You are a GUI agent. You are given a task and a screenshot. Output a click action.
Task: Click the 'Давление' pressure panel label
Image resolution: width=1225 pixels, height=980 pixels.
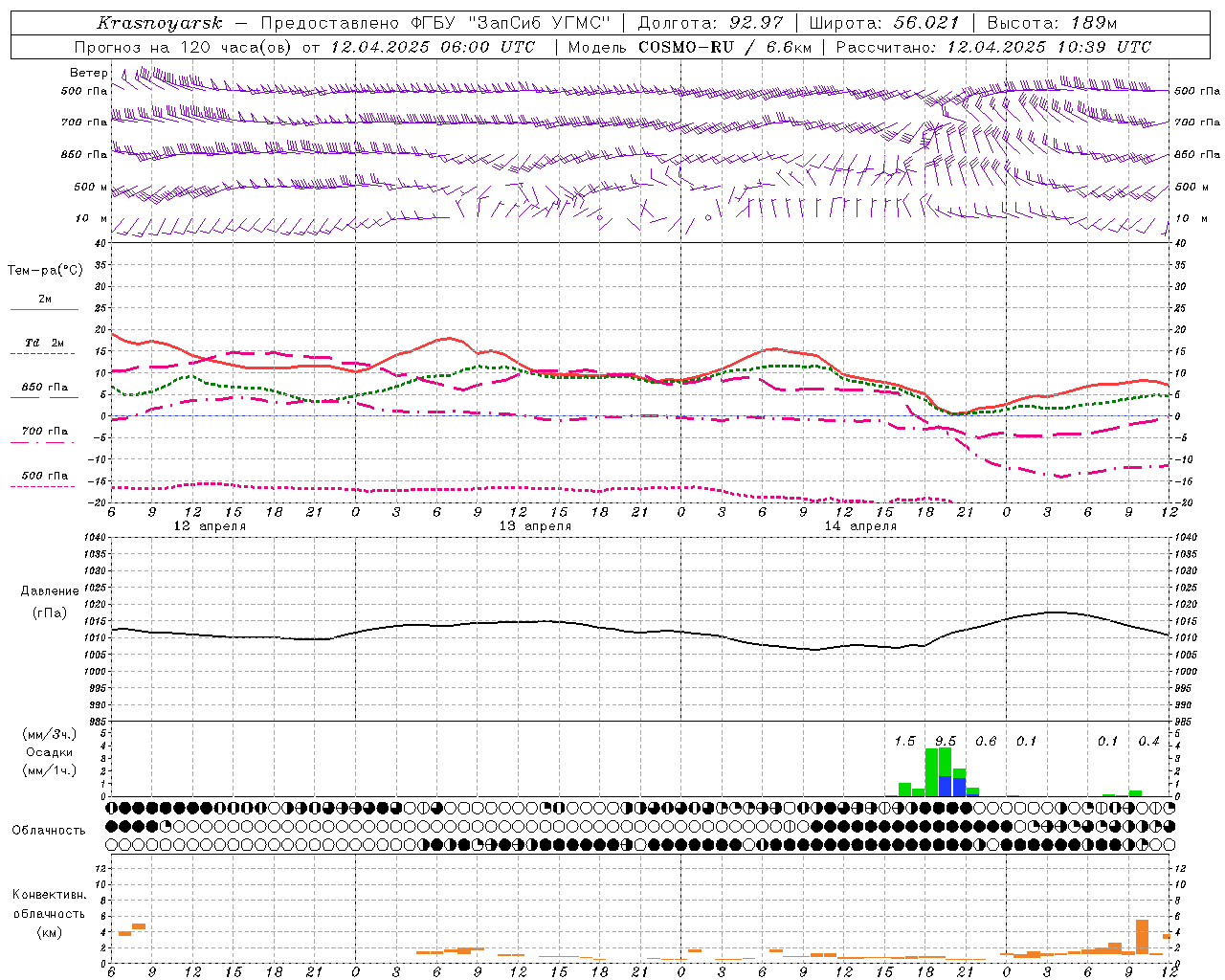pyautogui.click(x=50, y=591)
